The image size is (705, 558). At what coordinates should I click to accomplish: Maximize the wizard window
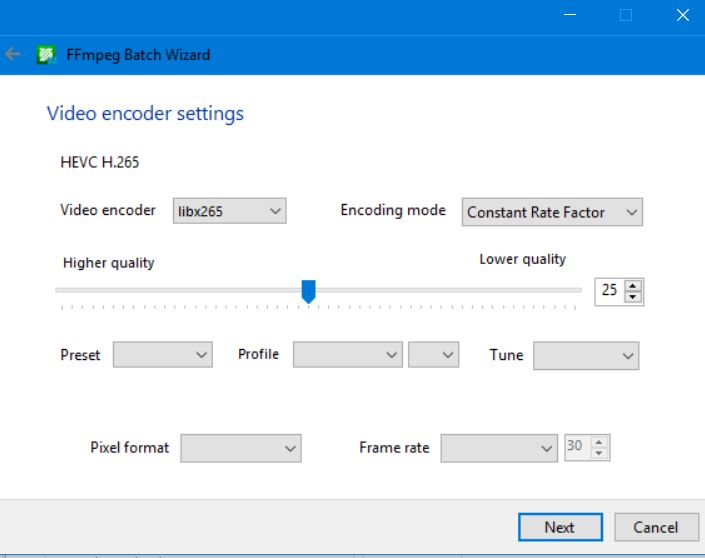point(626,15)
